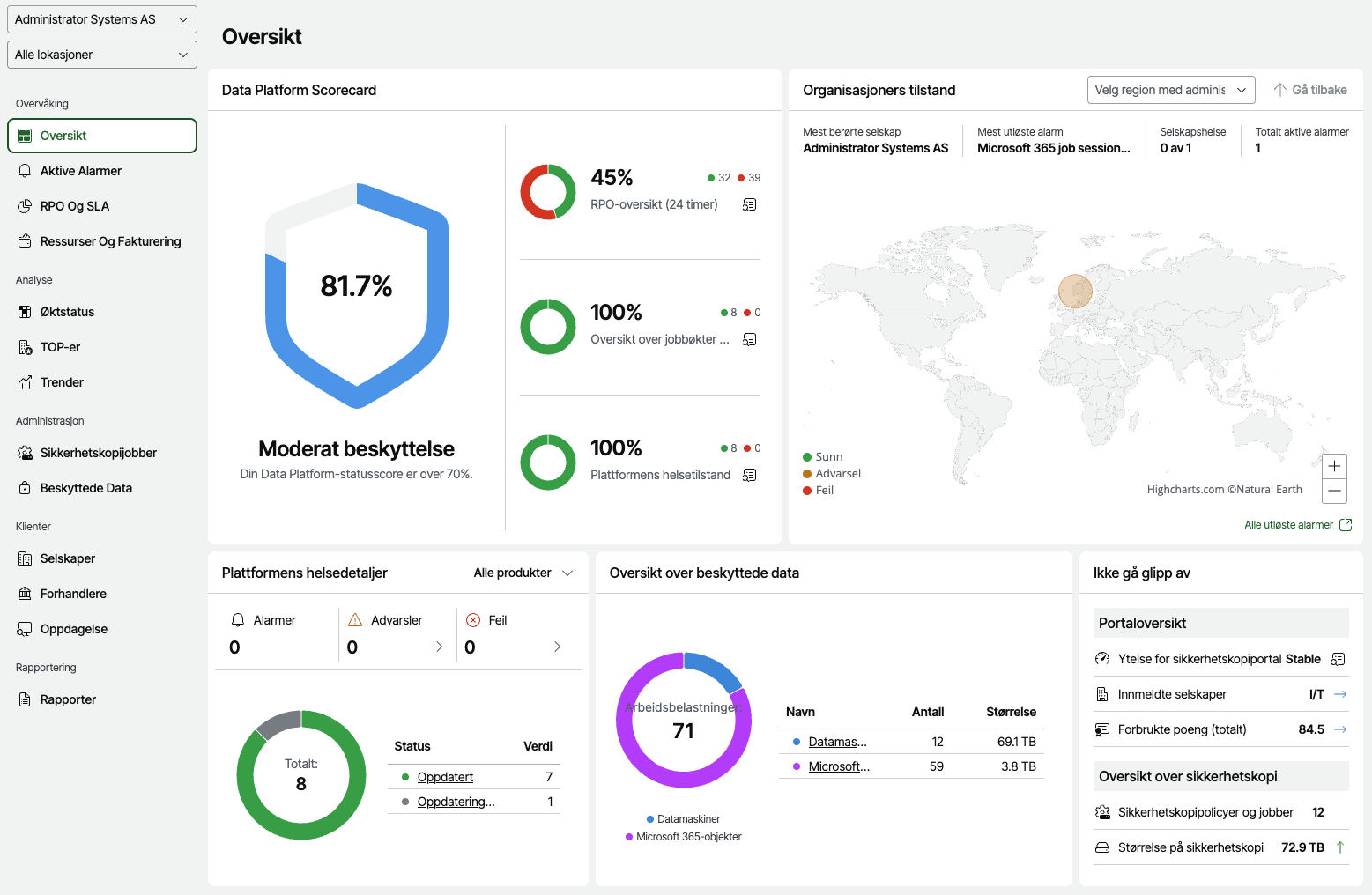Image resolution: width=1372 pixels, height=895 pixels.
Task: Open Velg region med adminis dropdown
Action: [1170, 90]
